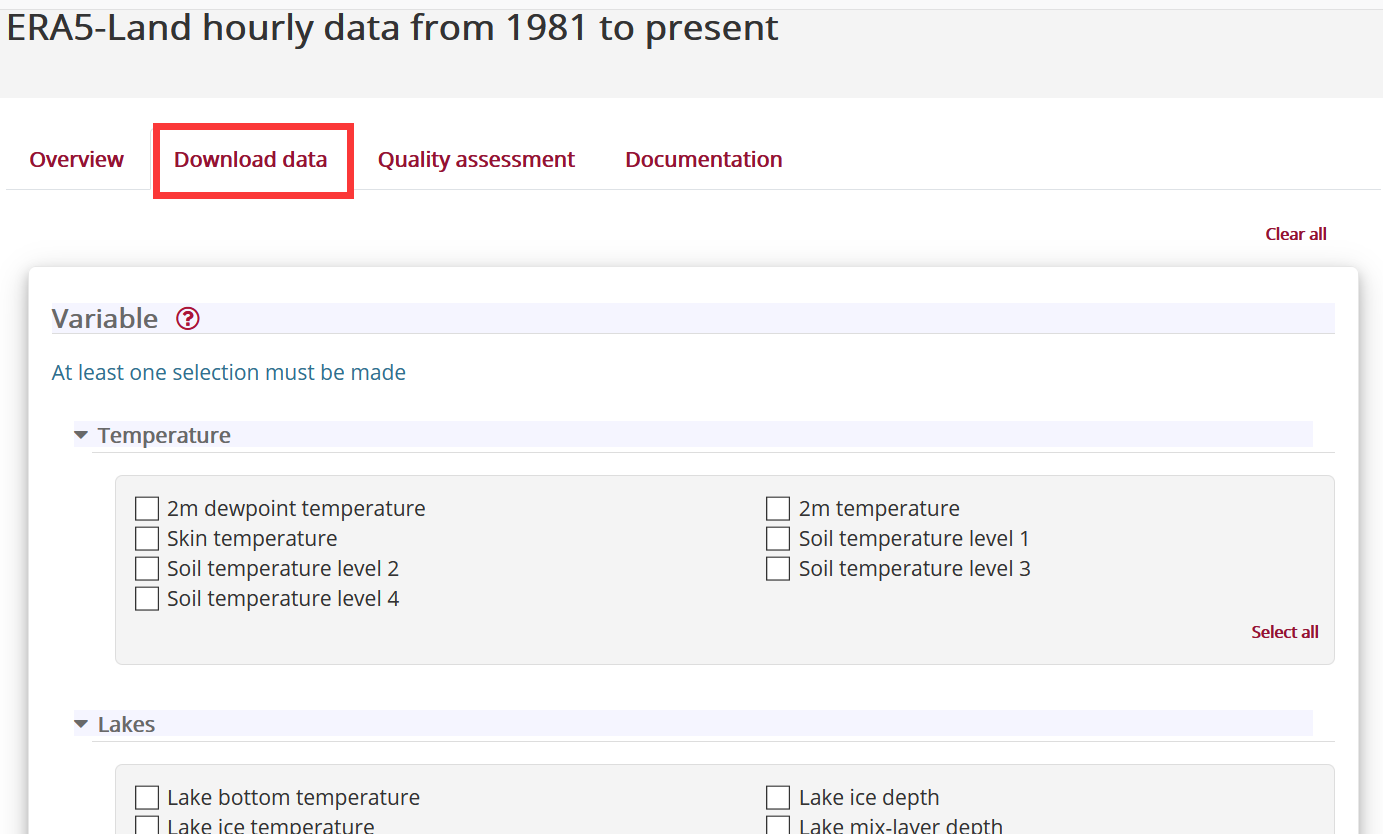Go to the Quality assessment tab
This screenshot has height=834, width=1383.
point(476,160)
